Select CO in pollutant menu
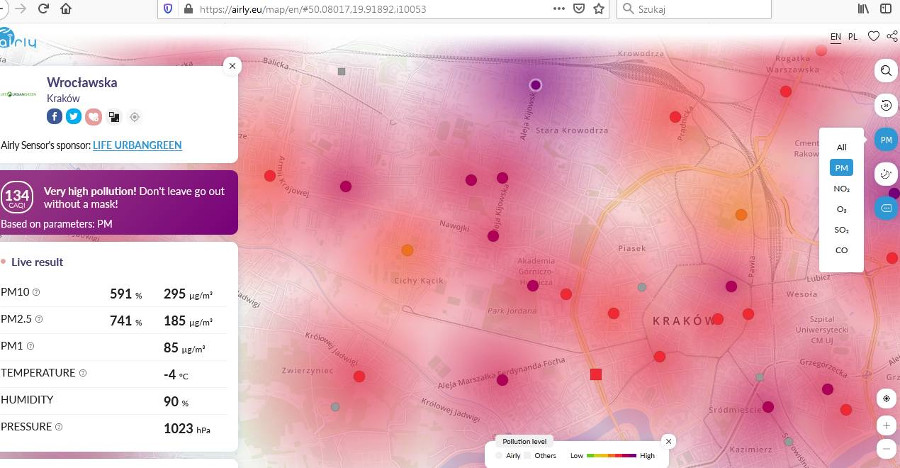Screen dimensions: 900x468 click(841, 250)
